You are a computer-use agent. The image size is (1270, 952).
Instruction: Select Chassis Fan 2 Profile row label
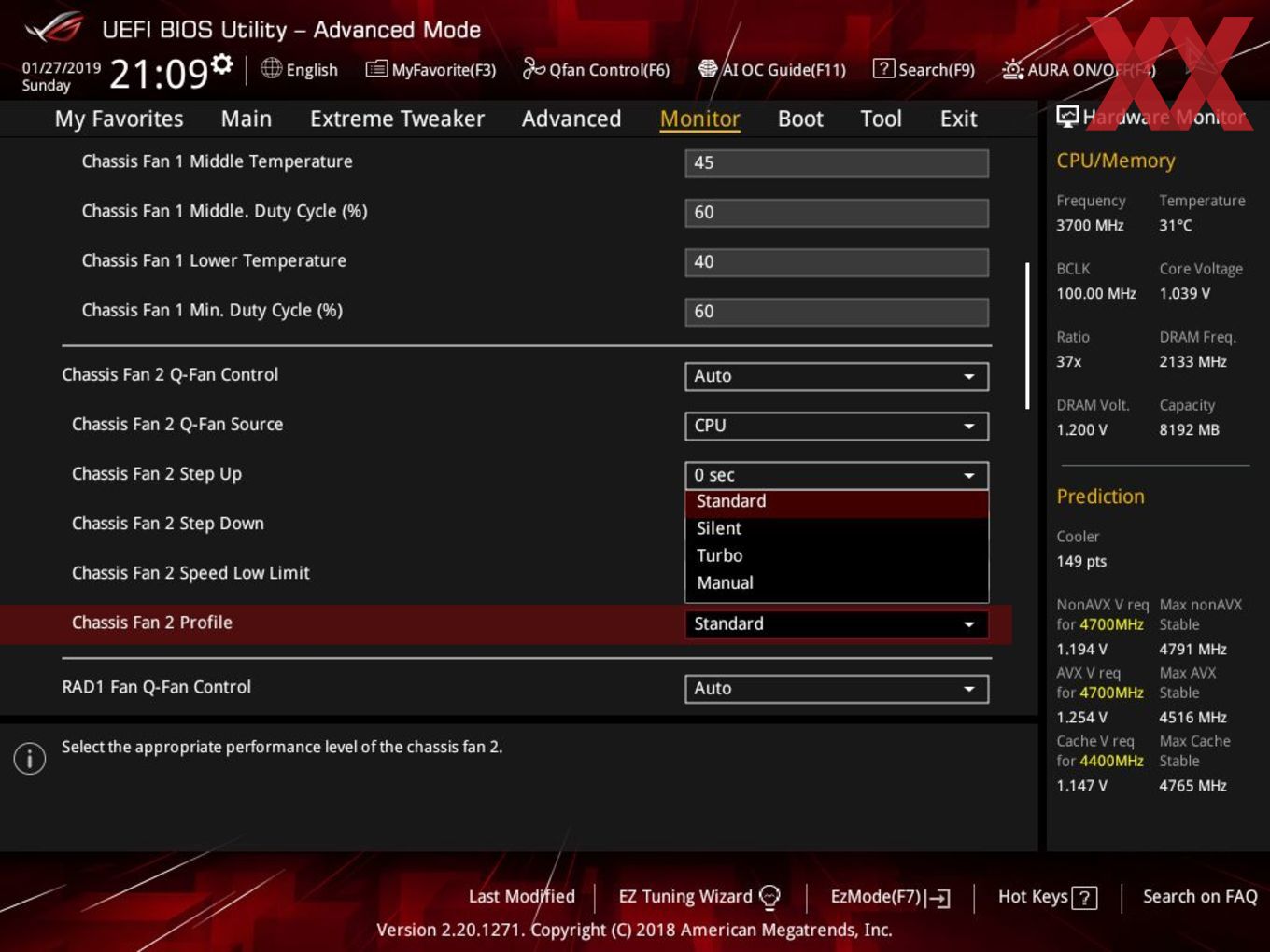152,623
